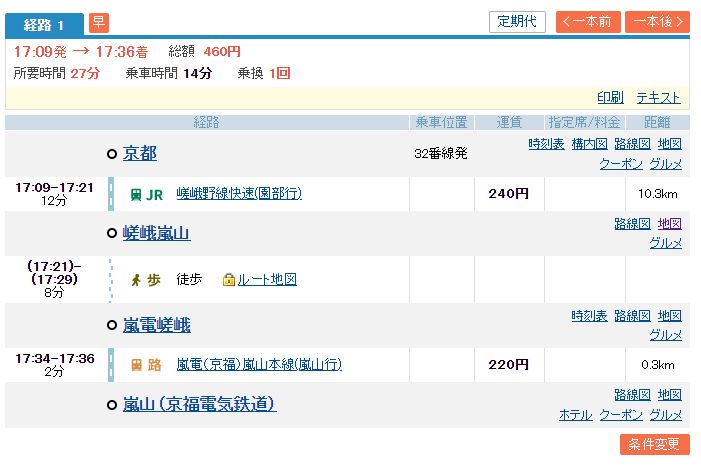Show the next train with 一本後
The image size is (701, 474).
pos(657,22)
